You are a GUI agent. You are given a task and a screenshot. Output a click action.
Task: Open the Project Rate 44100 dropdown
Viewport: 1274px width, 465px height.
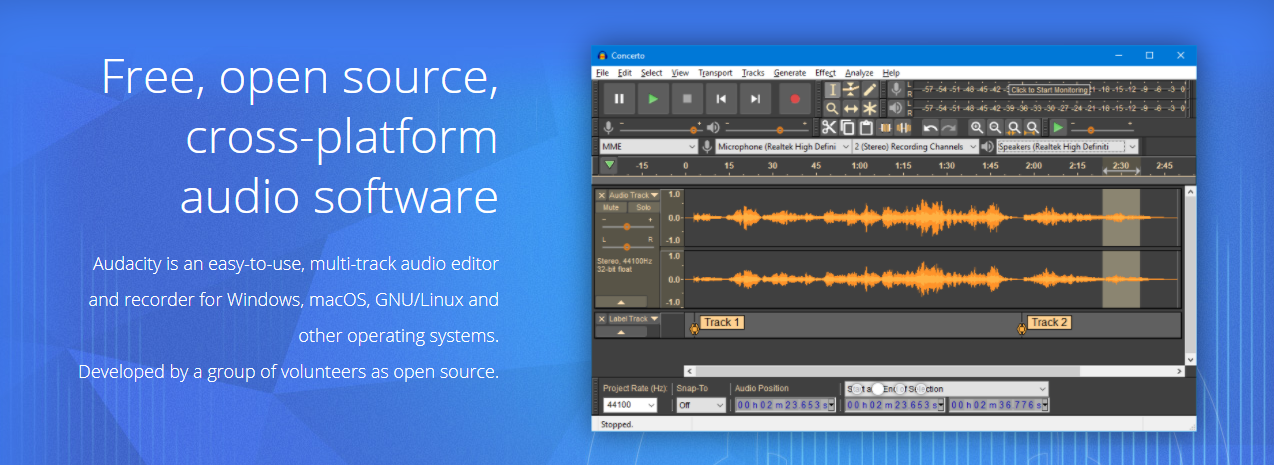629,405
